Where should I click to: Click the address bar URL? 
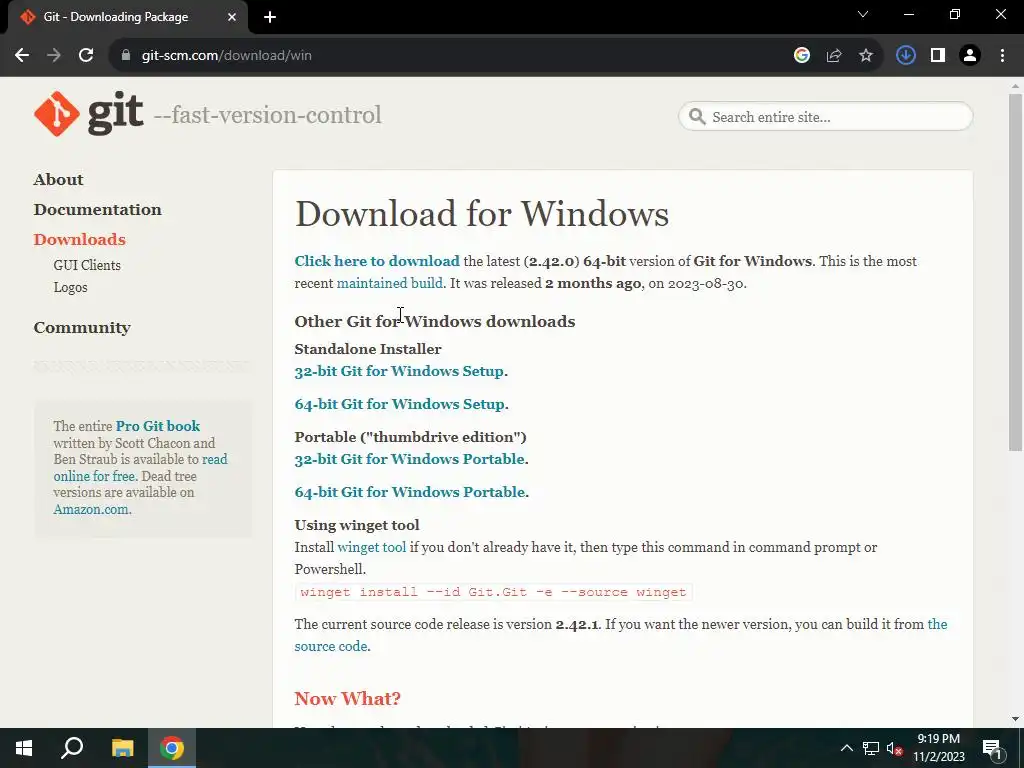click(227, 56)
